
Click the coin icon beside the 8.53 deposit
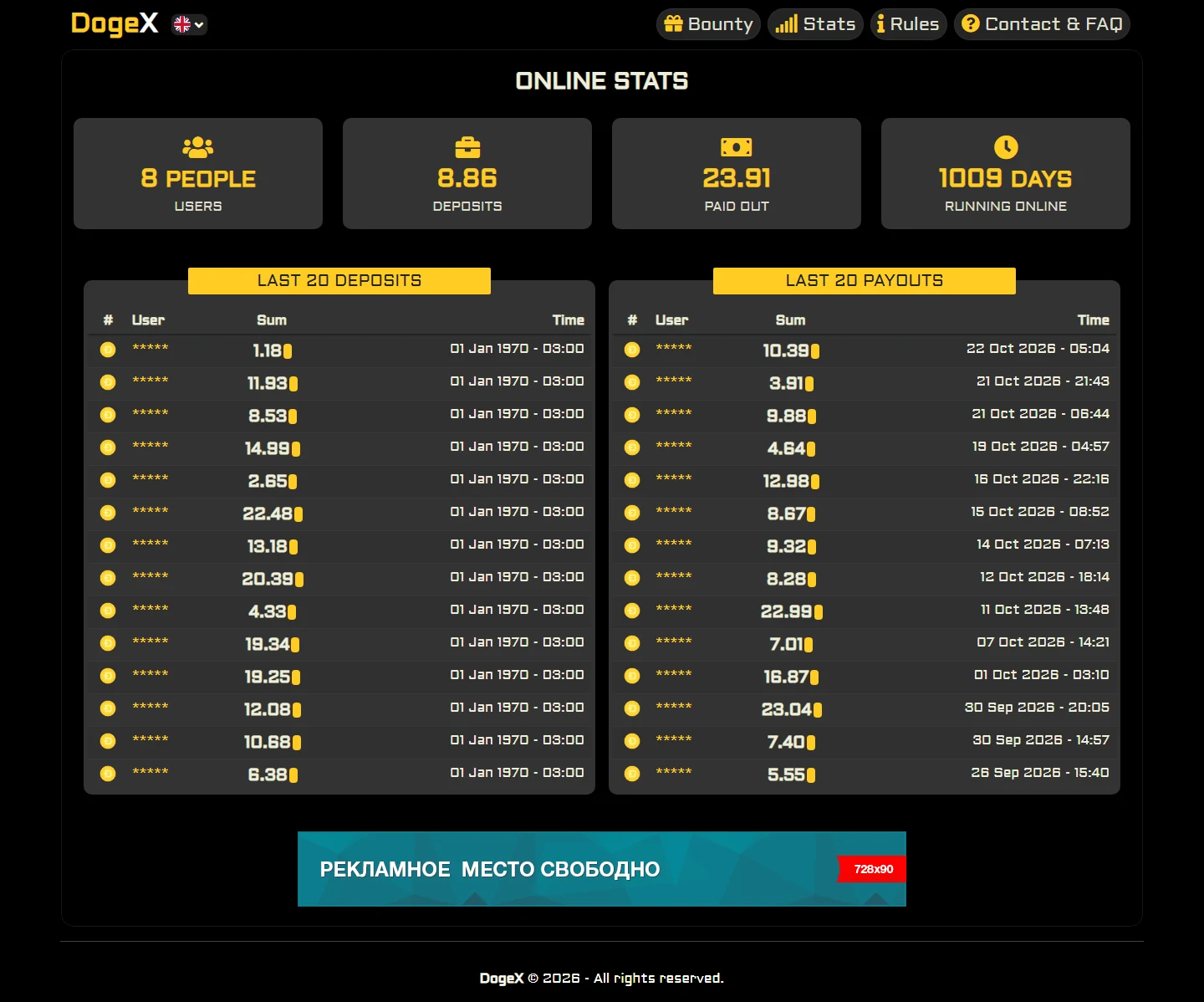point(108,415)
